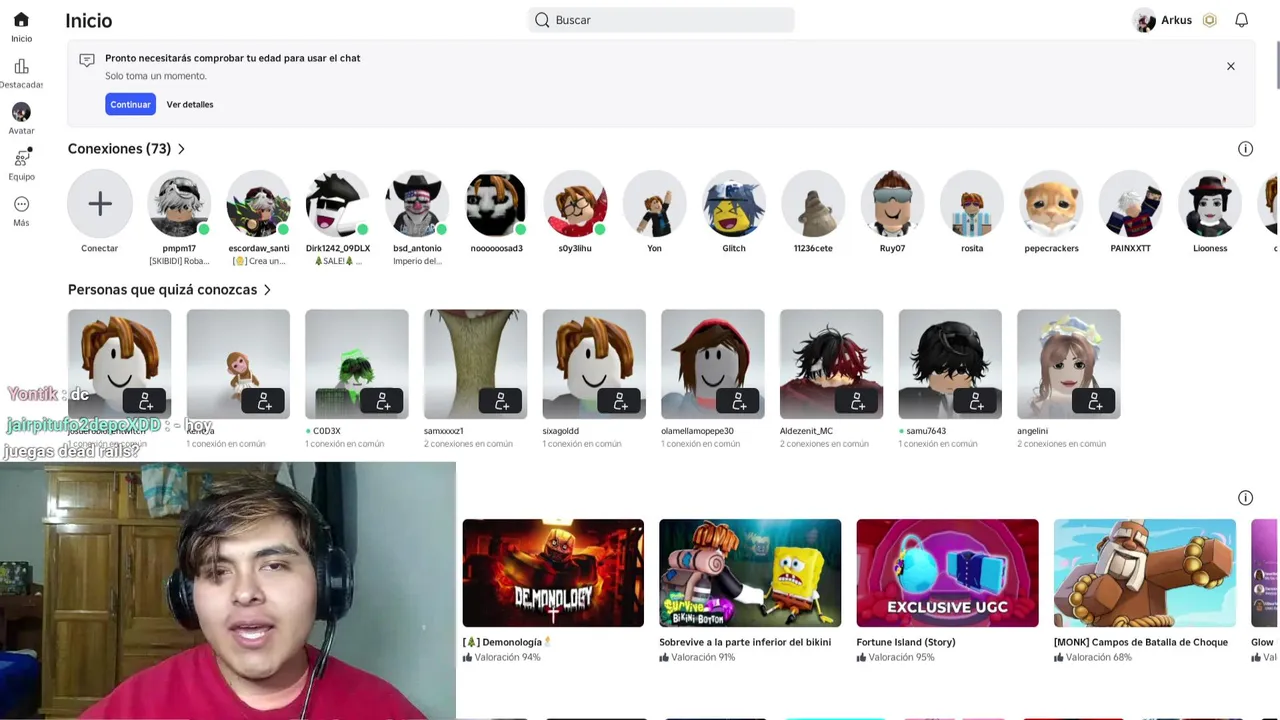The width and height of the screenshot is (1280, 720).
Task: Open the Avatar sidebar icon
Action: point(21,112)
